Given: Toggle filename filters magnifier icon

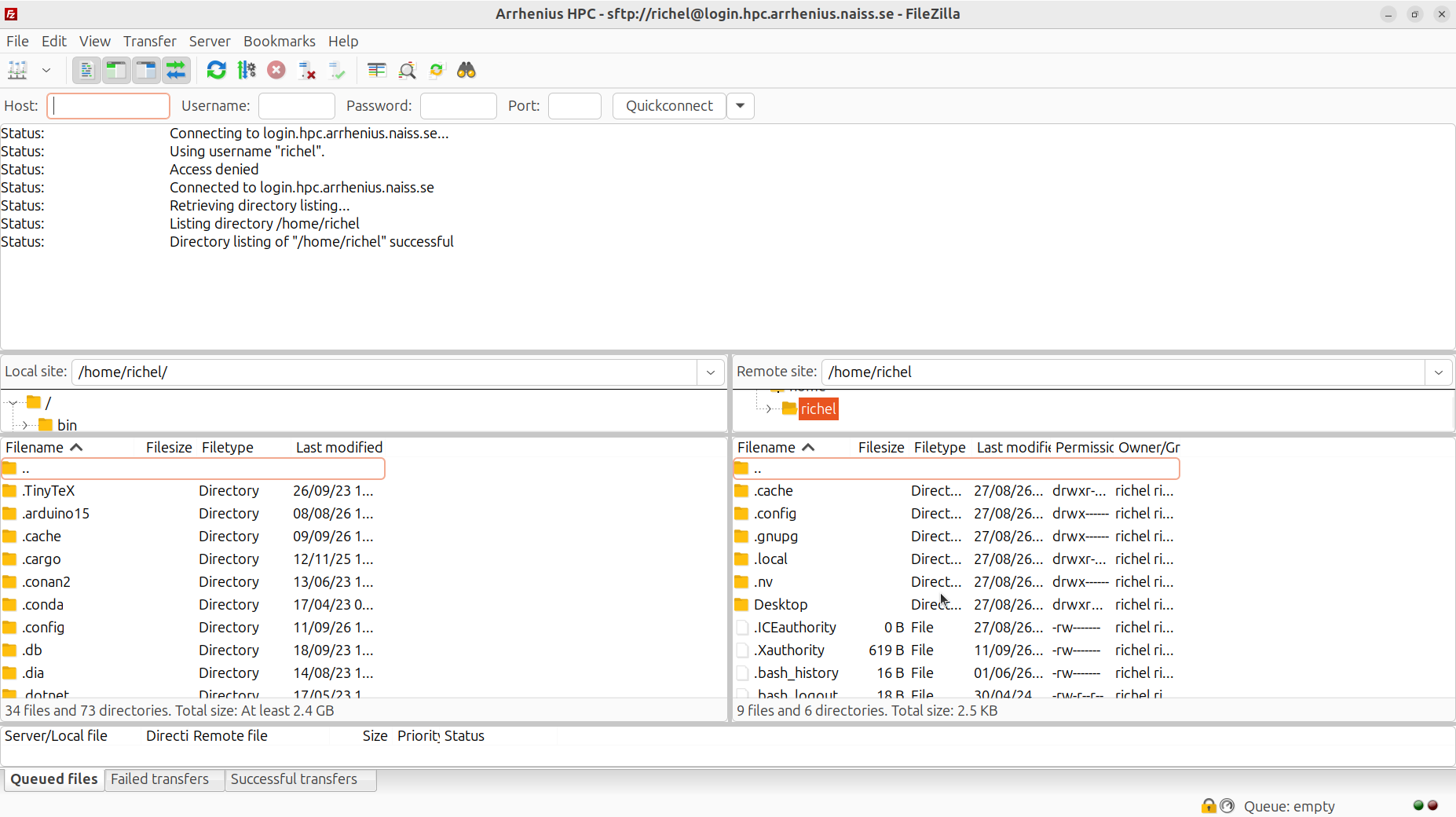Looking at the screenshot, I should point(407,71).
